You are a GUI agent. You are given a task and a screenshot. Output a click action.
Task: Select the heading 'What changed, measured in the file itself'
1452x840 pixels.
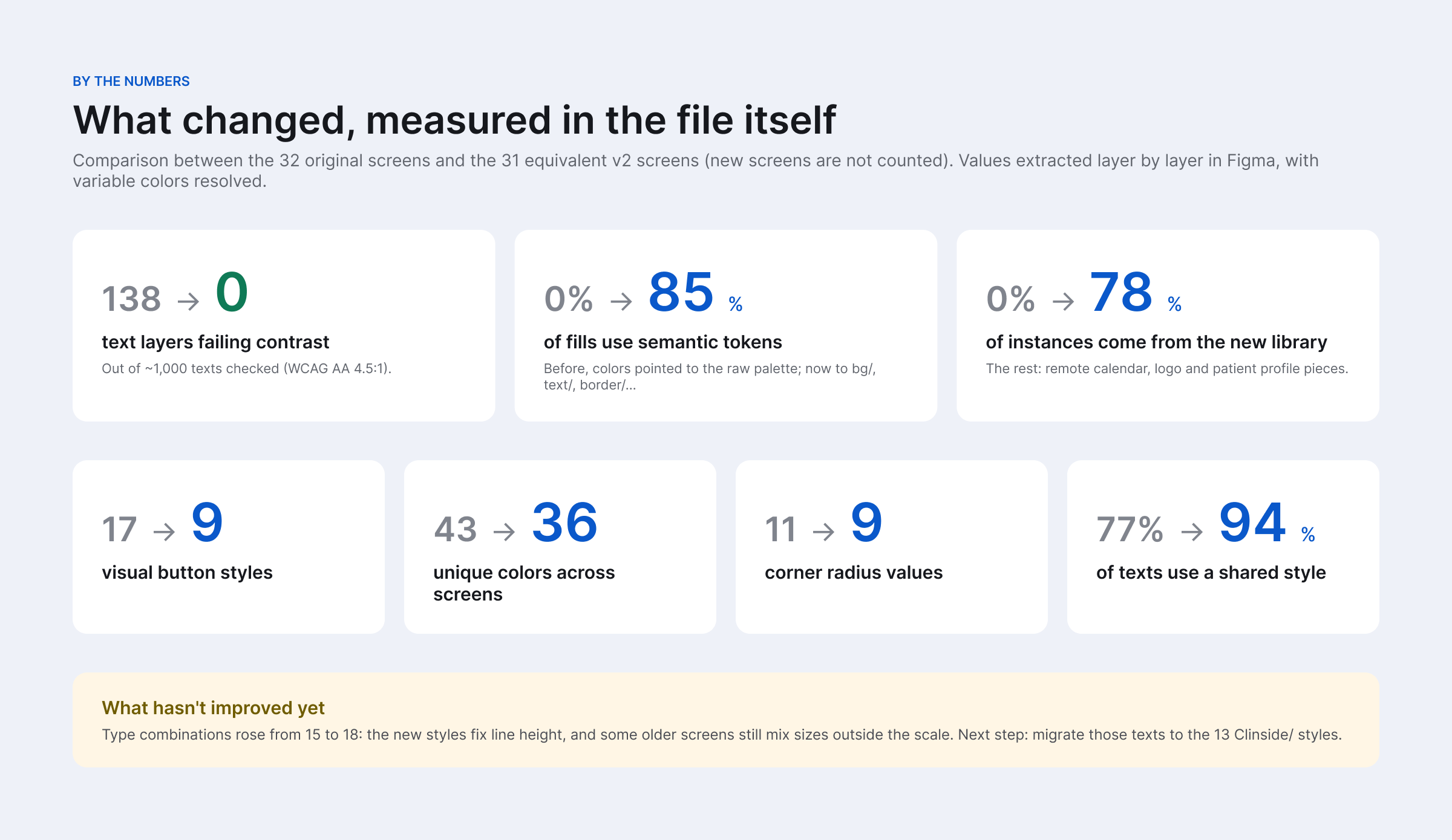(x=454, y=120)
